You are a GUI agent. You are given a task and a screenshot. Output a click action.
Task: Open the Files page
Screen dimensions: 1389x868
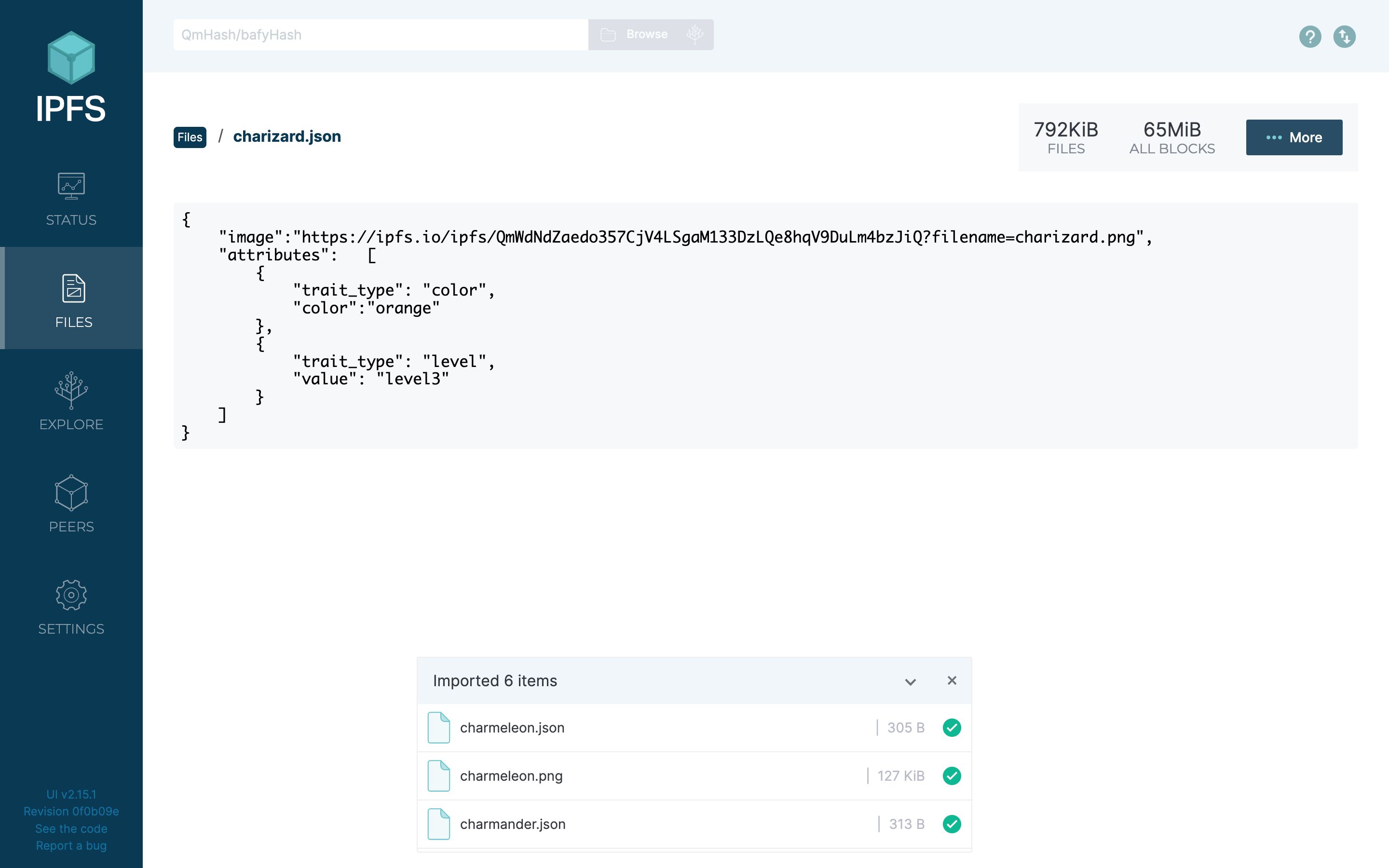tap(71, 298)
